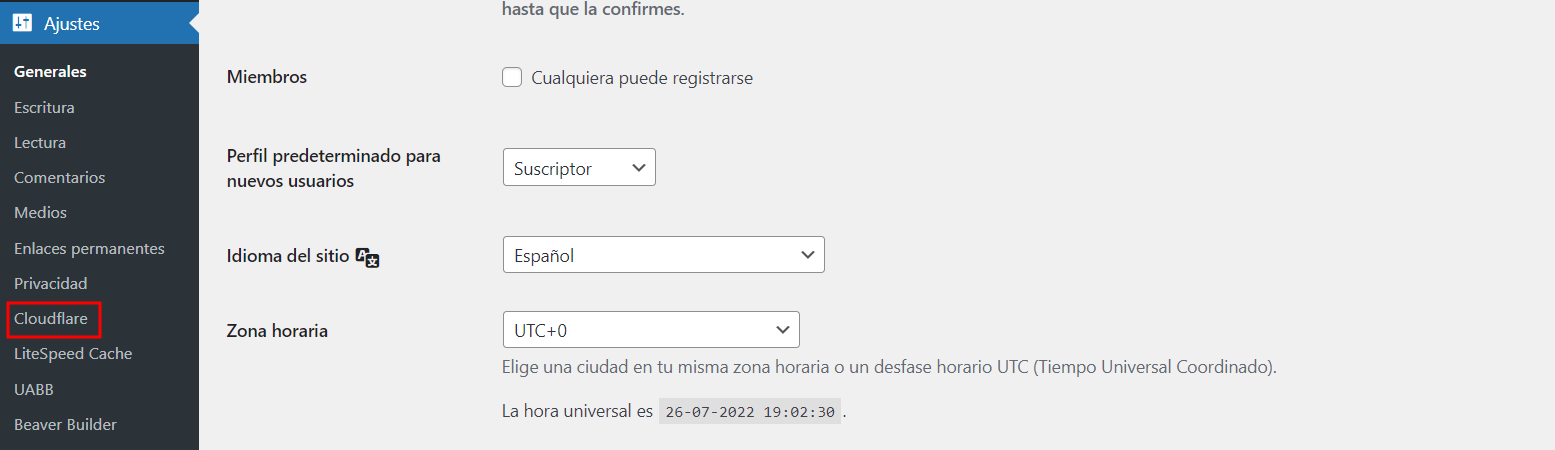Viewport: 1555px width, 450px height.
Task: Expand the Español site language dropdown
Action: coord(663,255)
